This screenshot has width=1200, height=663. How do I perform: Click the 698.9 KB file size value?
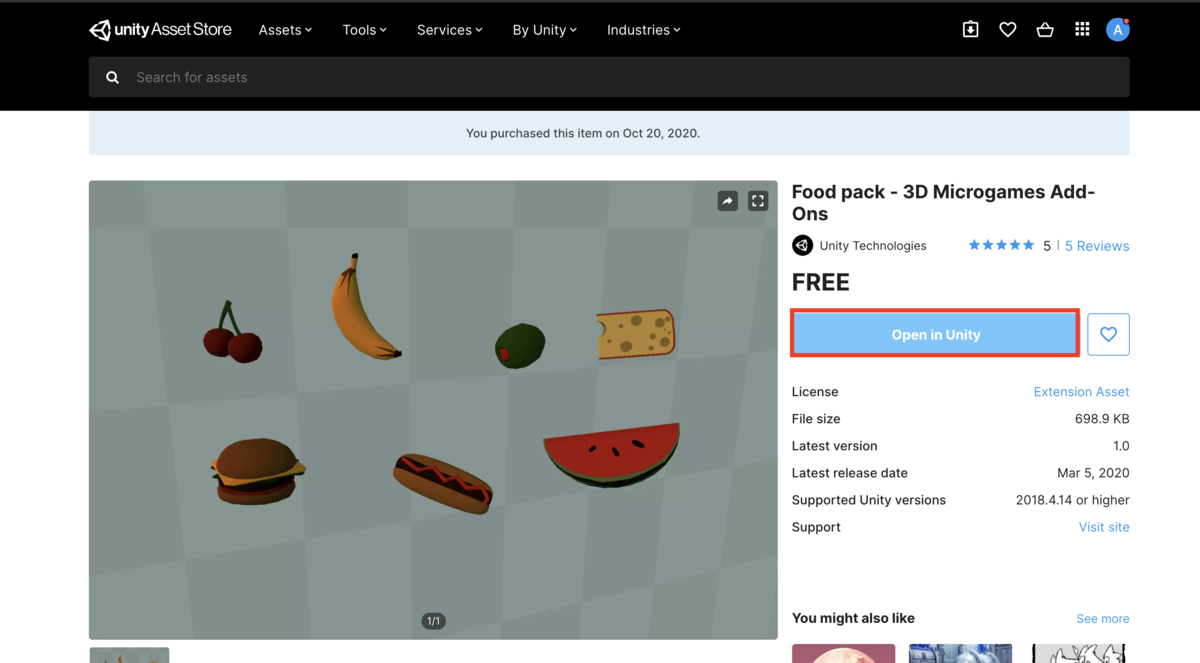(x=1102, y=419)
